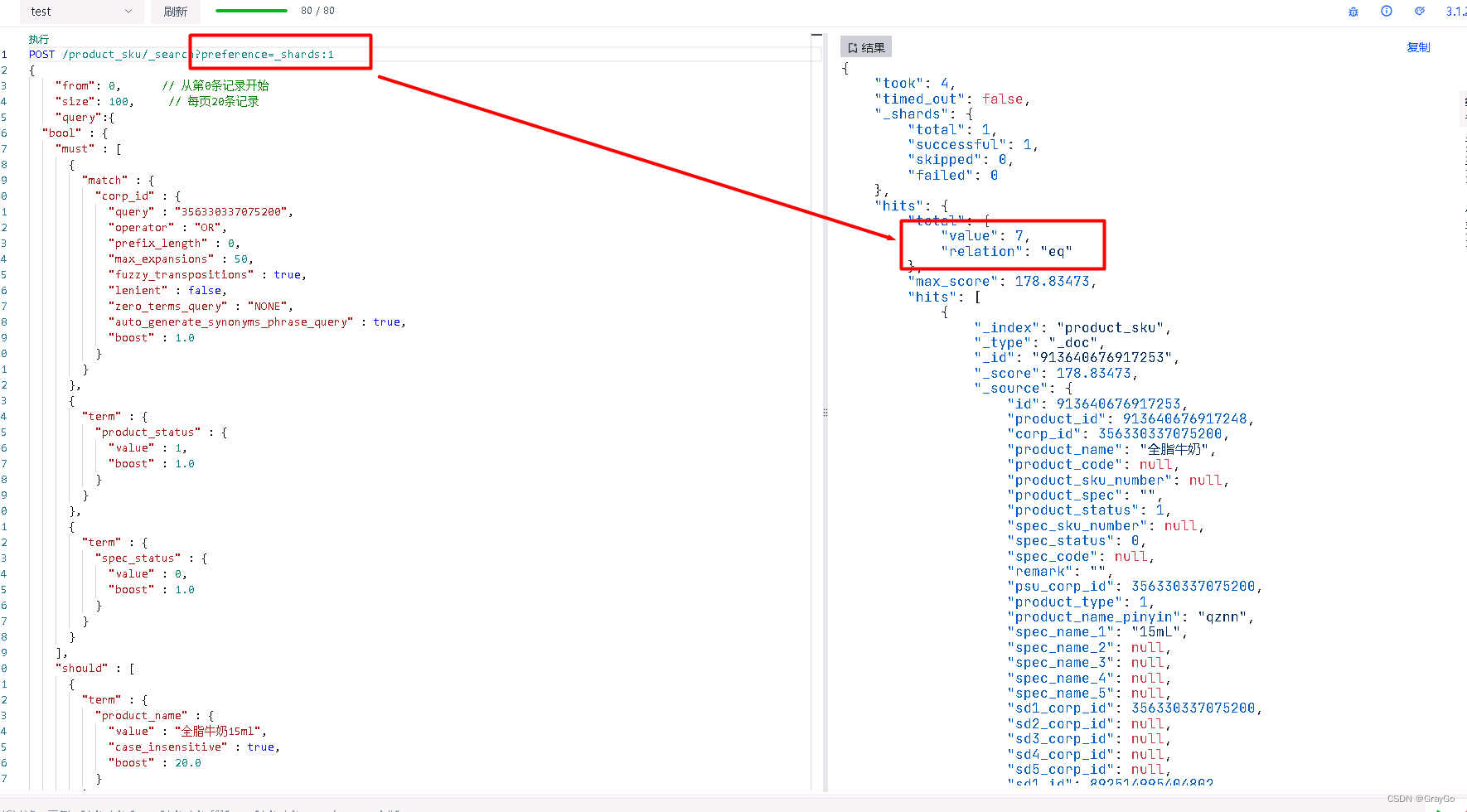This screenshot has height=812, width=1467.
Task: Click the info circle icon
Action: tap(1387, 11)
